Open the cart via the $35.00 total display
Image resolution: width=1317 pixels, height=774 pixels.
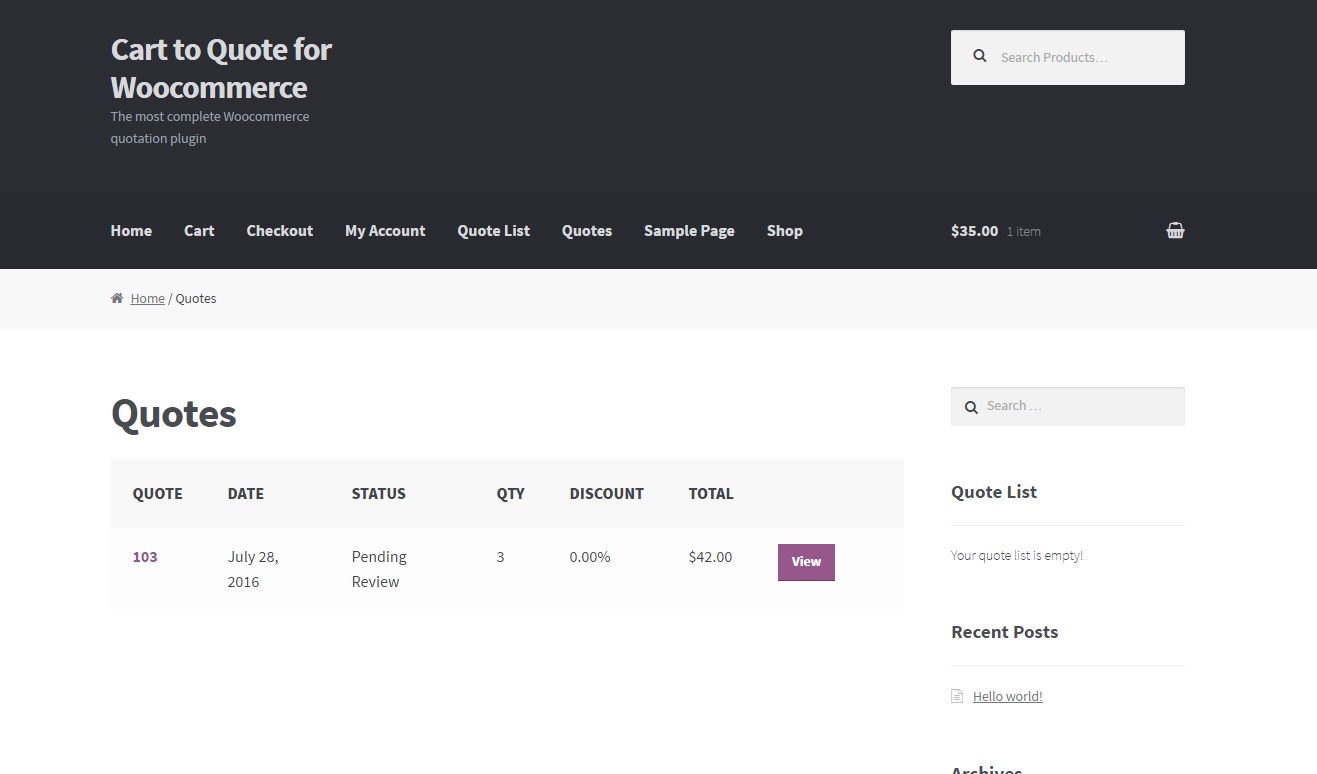coord(973,230)
